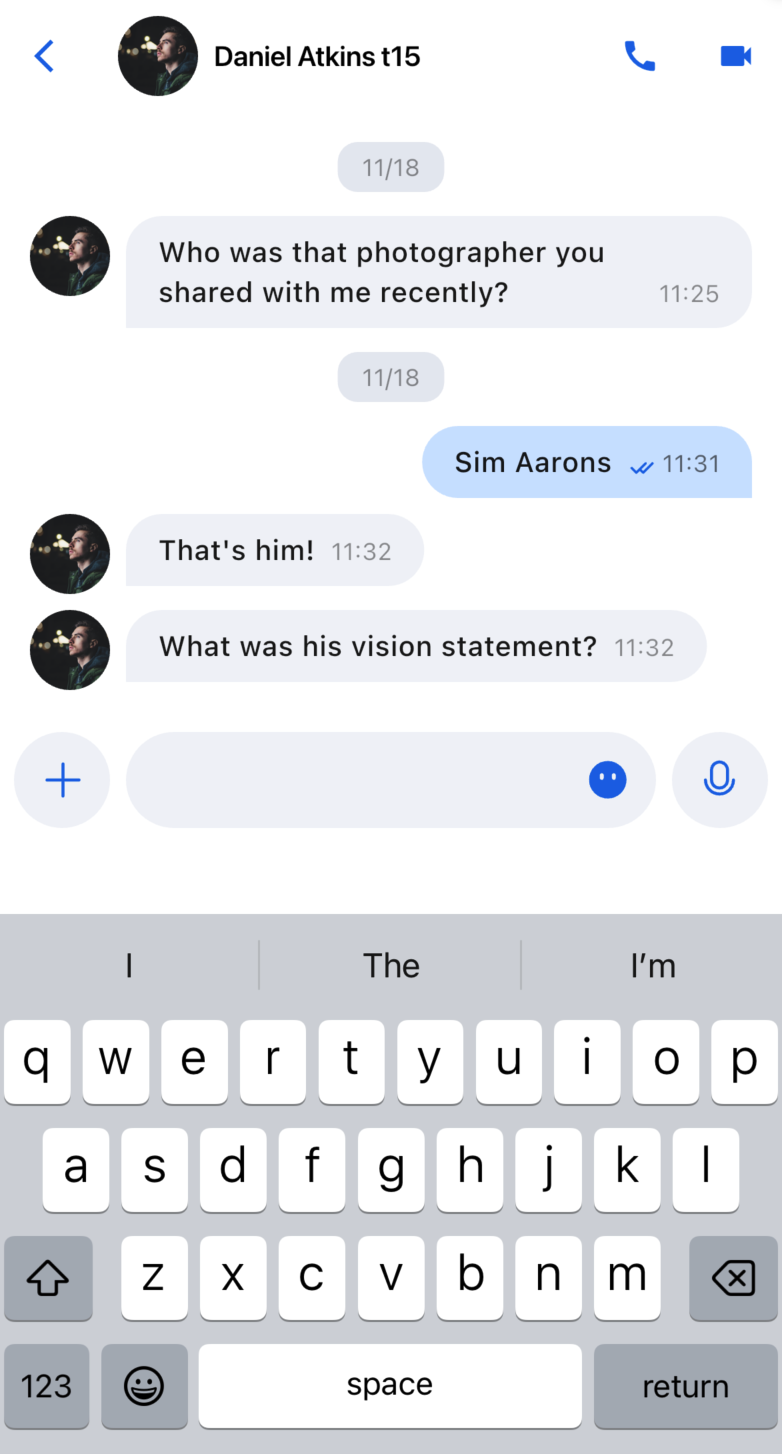This screenshot has width=782, height=1454.
Task: Tap the backspace key on keyboard
Action: coord(733,1278)
